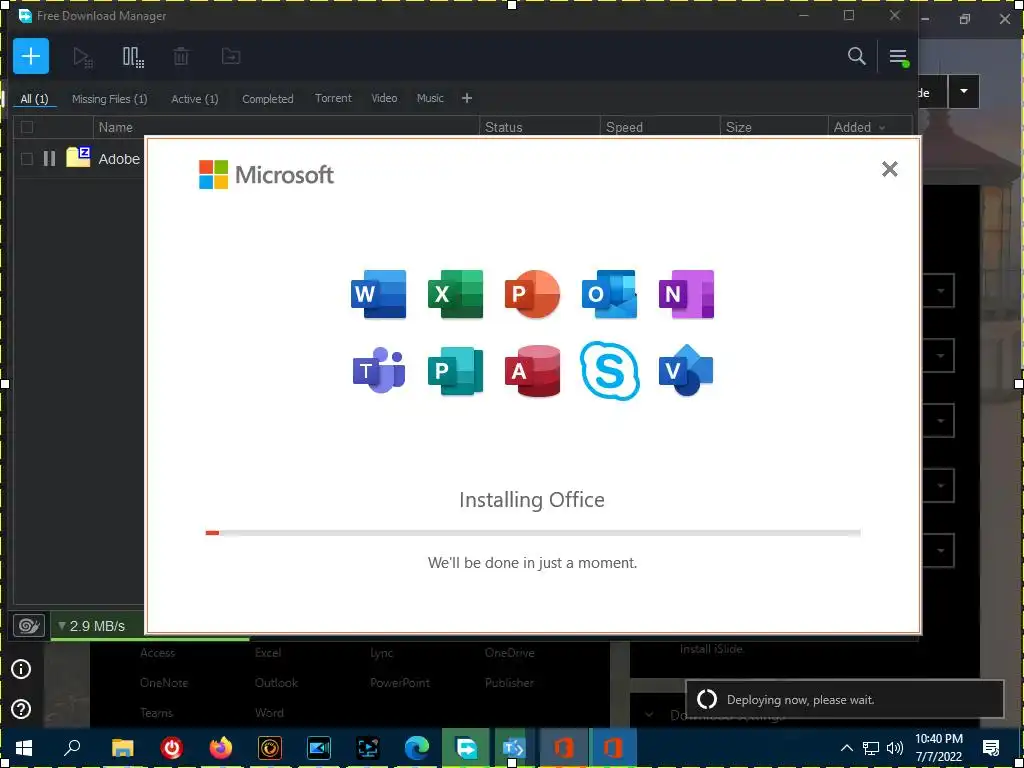
Task: Click the Outlook app label in background window
Action: [x=276, y=682]
